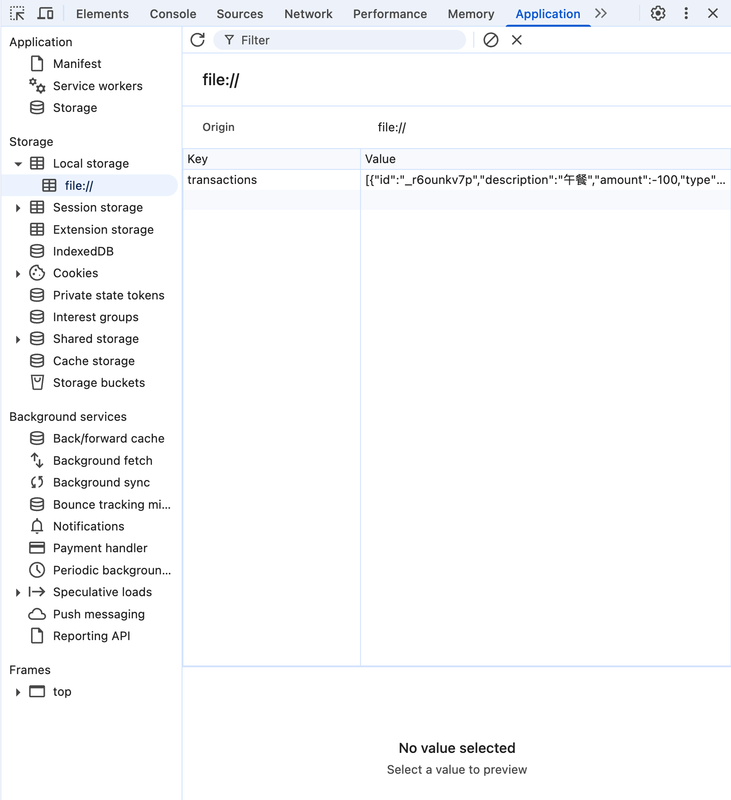Screen dimensions: 731x800
Task: Close the DevTools panel
Action: tap(713, 13)
